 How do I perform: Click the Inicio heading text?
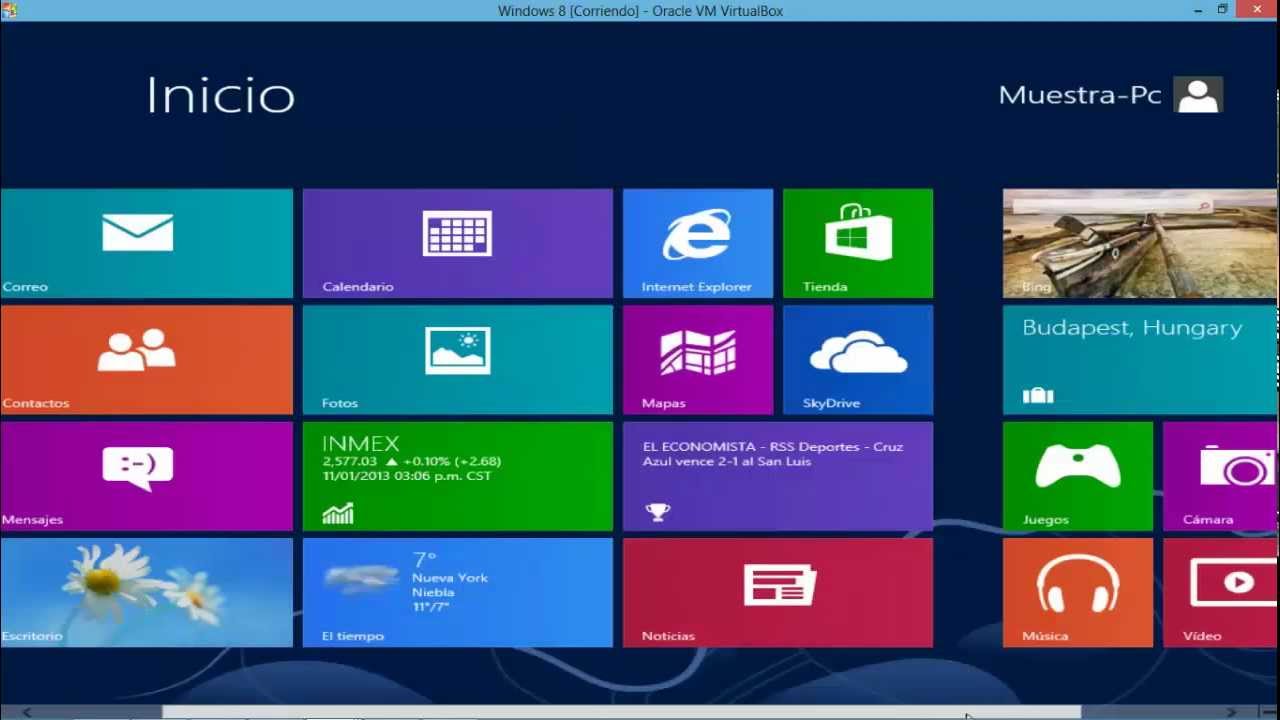[220, 96]
